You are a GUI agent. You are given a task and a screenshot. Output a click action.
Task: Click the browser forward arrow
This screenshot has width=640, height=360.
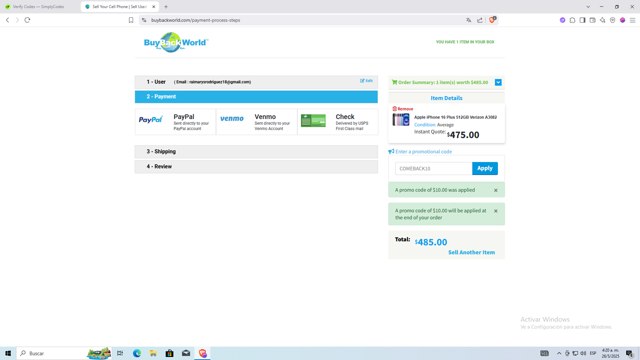tap(17, 20)
